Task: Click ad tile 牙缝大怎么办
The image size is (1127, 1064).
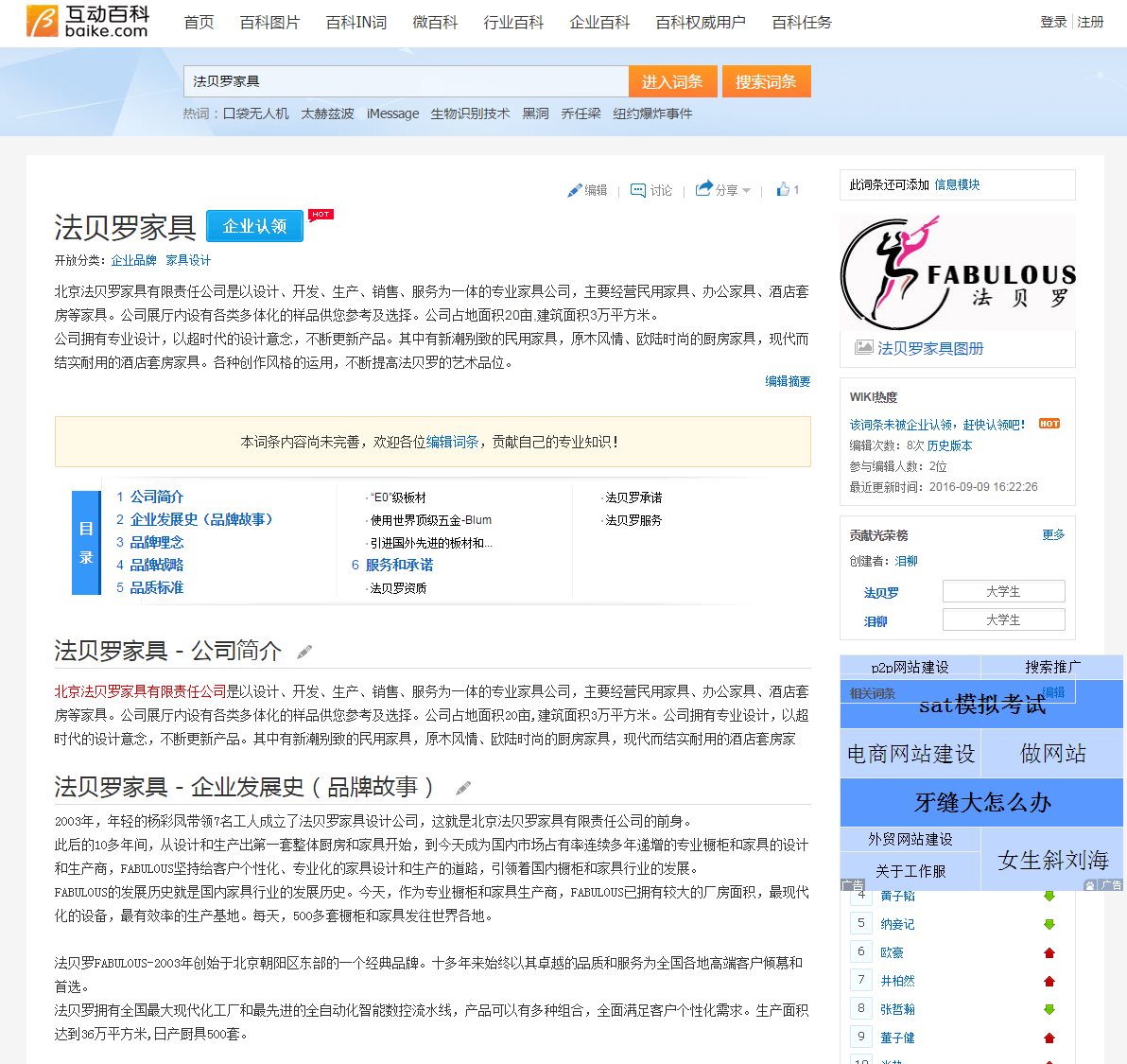Action: click(x=981, y=802)
